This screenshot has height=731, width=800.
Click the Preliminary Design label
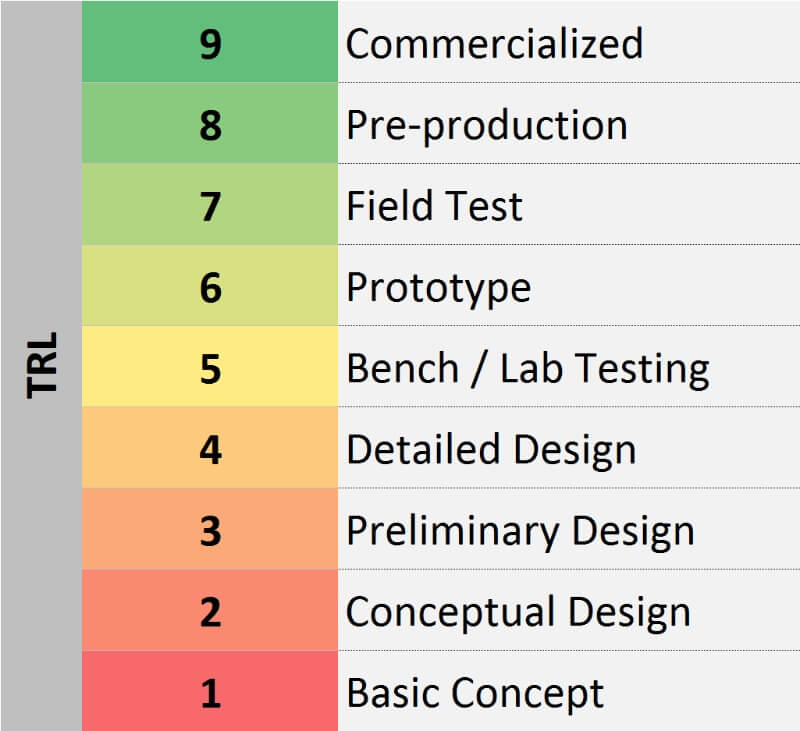point(520,532)
